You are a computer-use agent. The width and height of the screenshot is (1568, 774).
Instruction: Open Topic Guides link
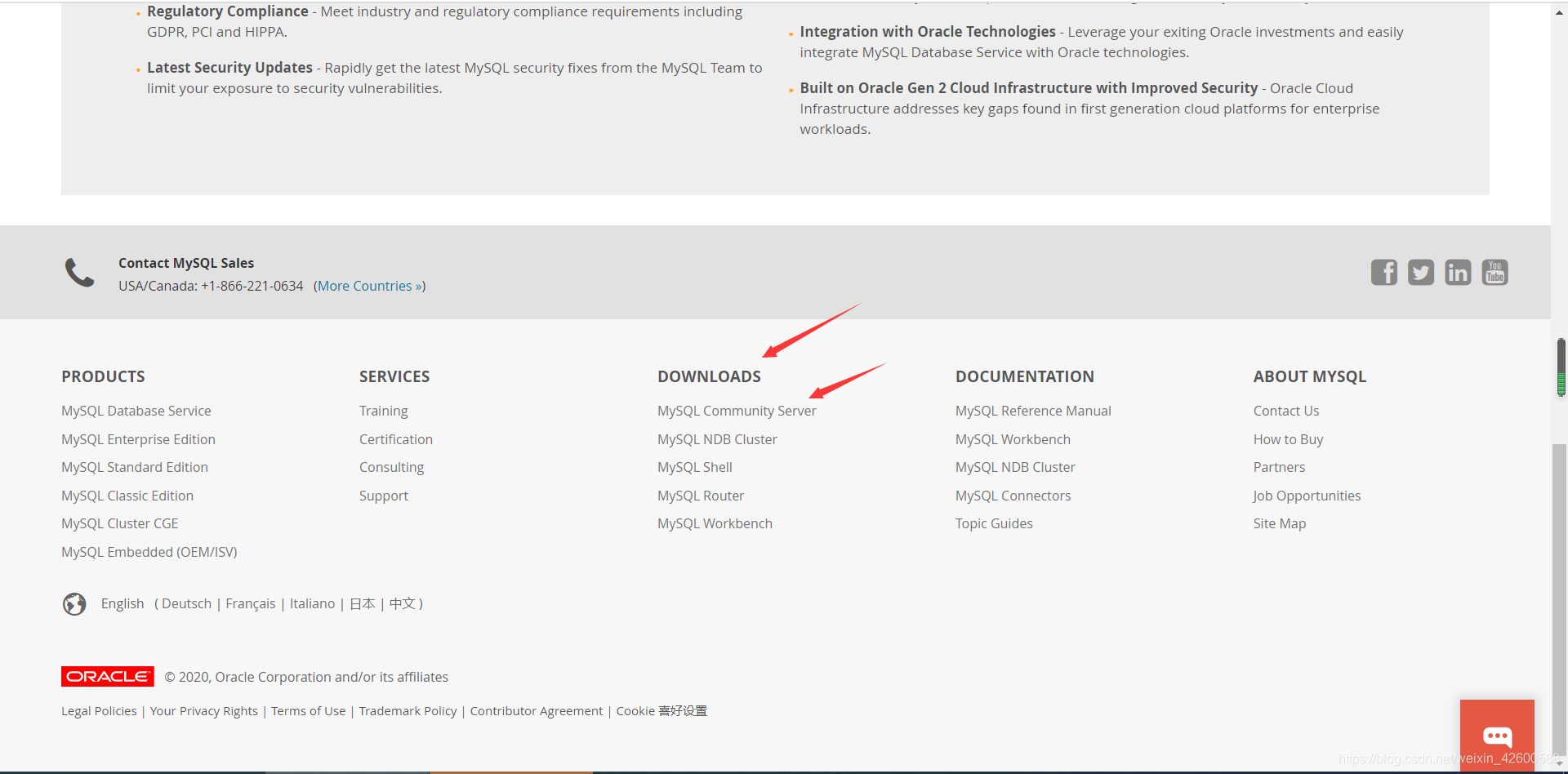click(x=994, y=523)
